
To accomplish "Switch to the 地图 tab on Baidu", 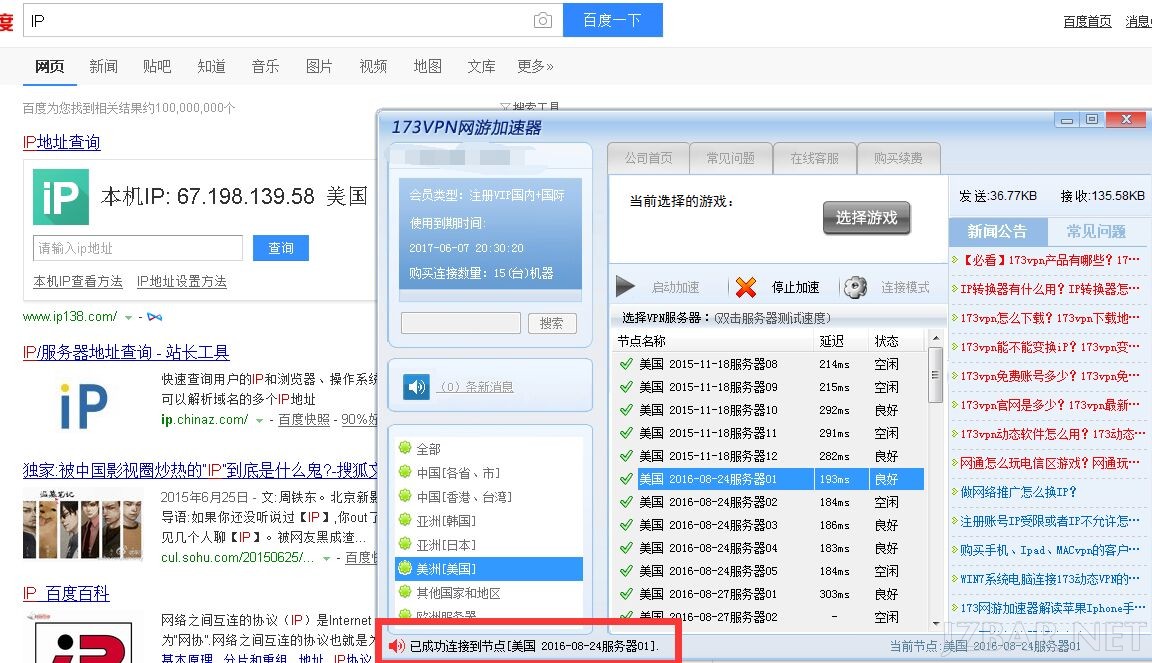I will coord(428,66).
